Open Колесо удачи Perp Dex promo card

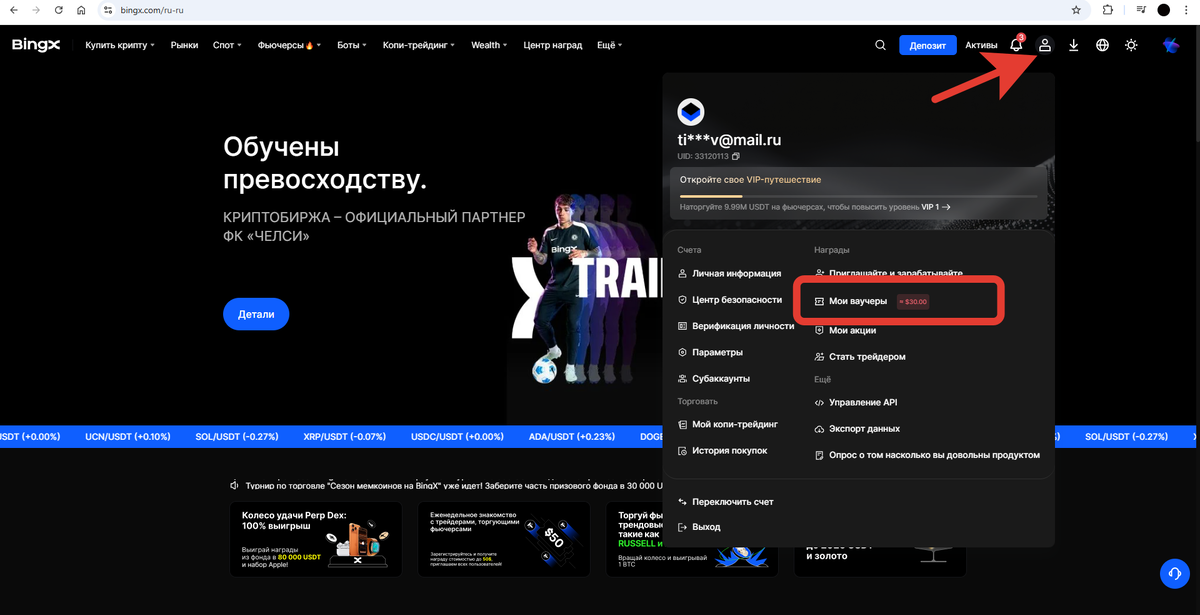click(316, 539)
